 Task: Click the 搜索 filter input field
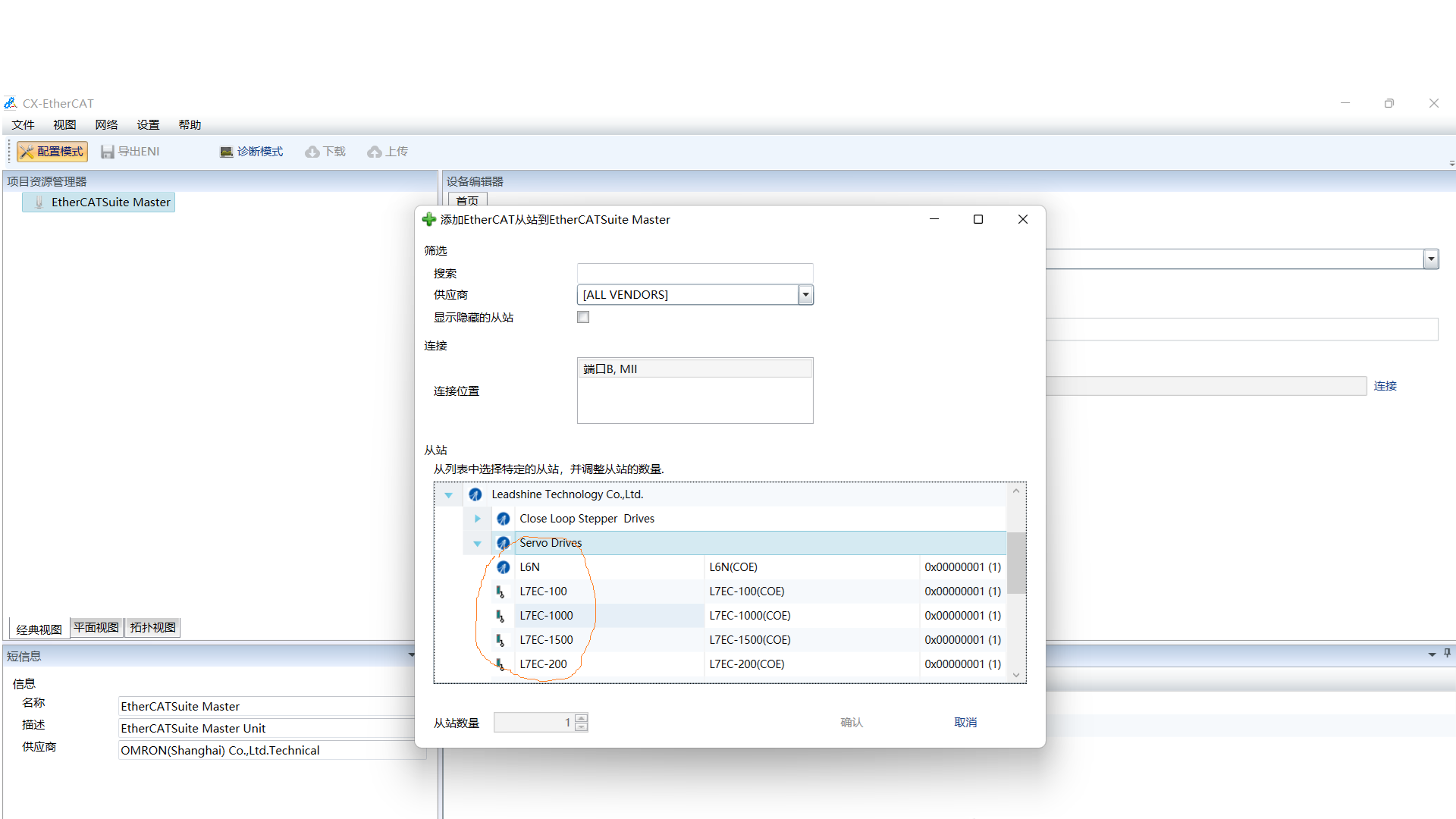[x=695, y=273]
